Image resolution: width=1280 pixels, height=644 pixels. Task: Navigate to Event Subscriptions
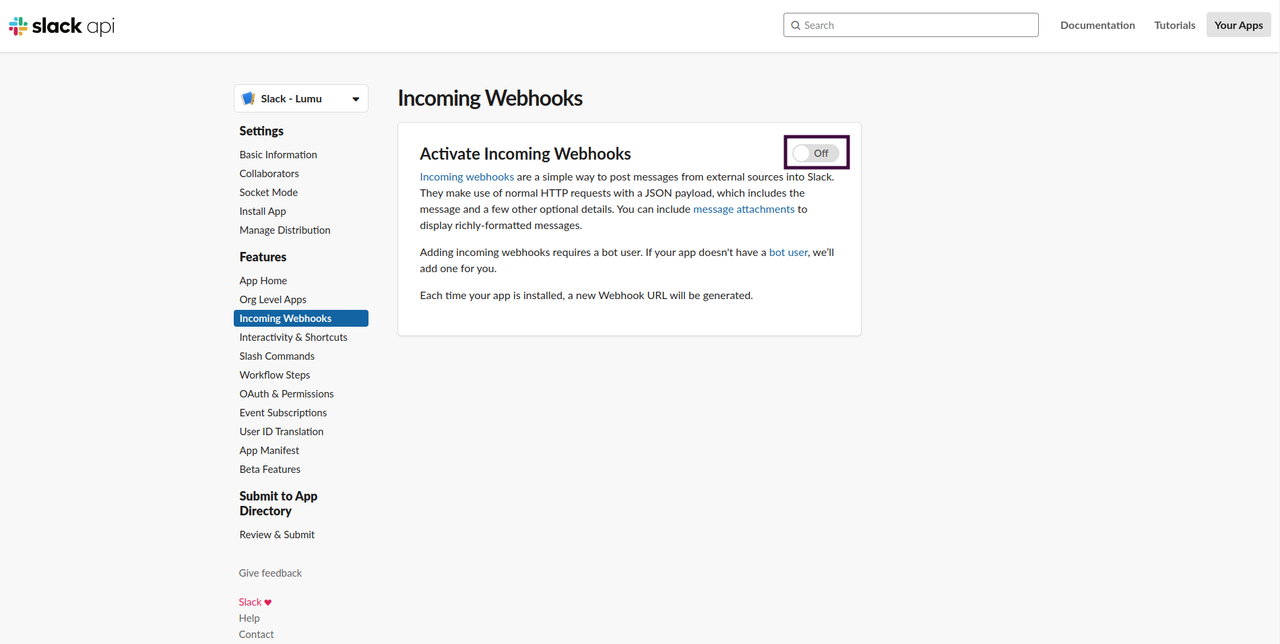click(283, 413)
